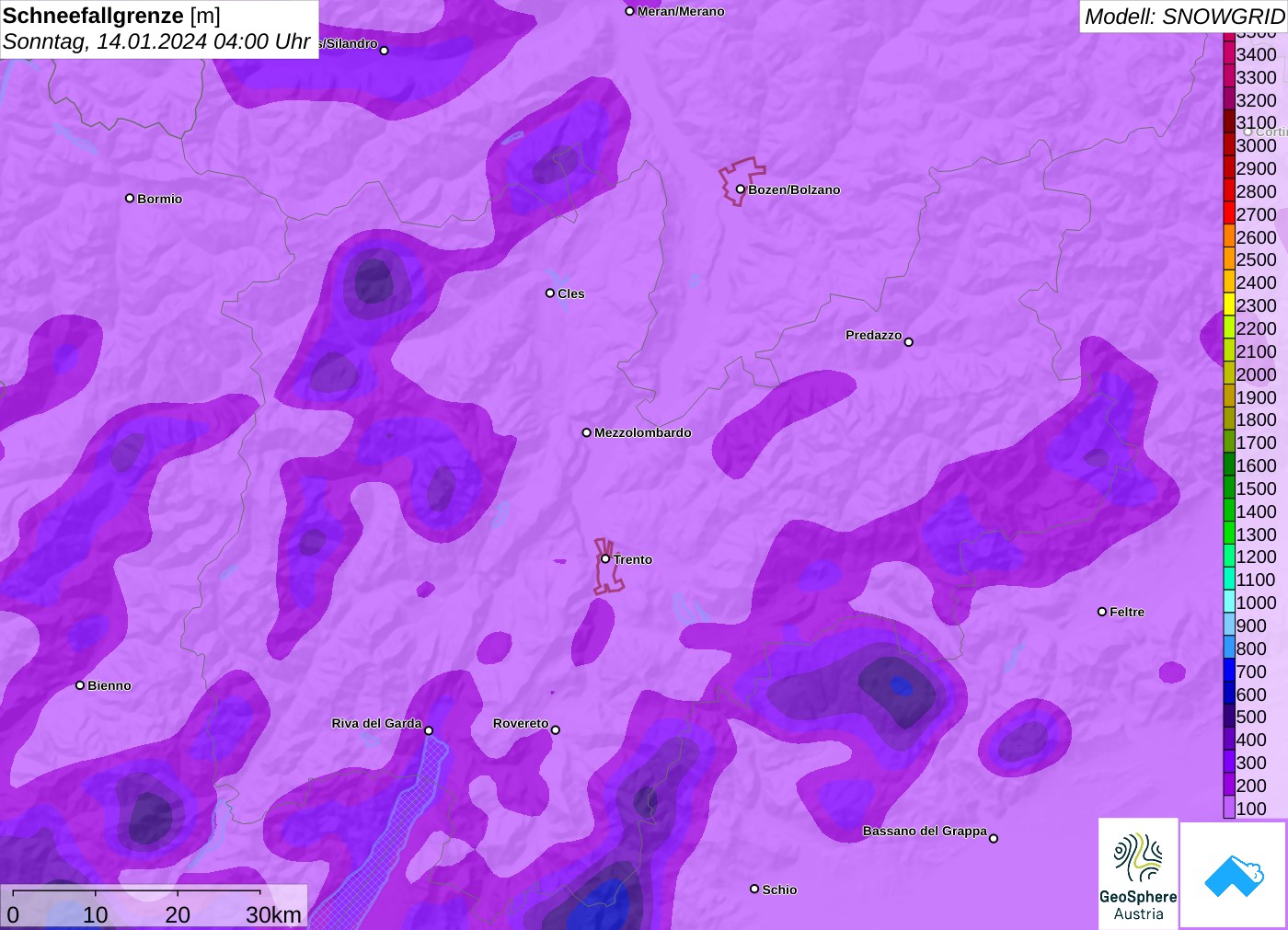Click the GeoSphere Austria logo
This screenshot has width=1288, height=930.
pyautogui.click(x=1138, y=873)
